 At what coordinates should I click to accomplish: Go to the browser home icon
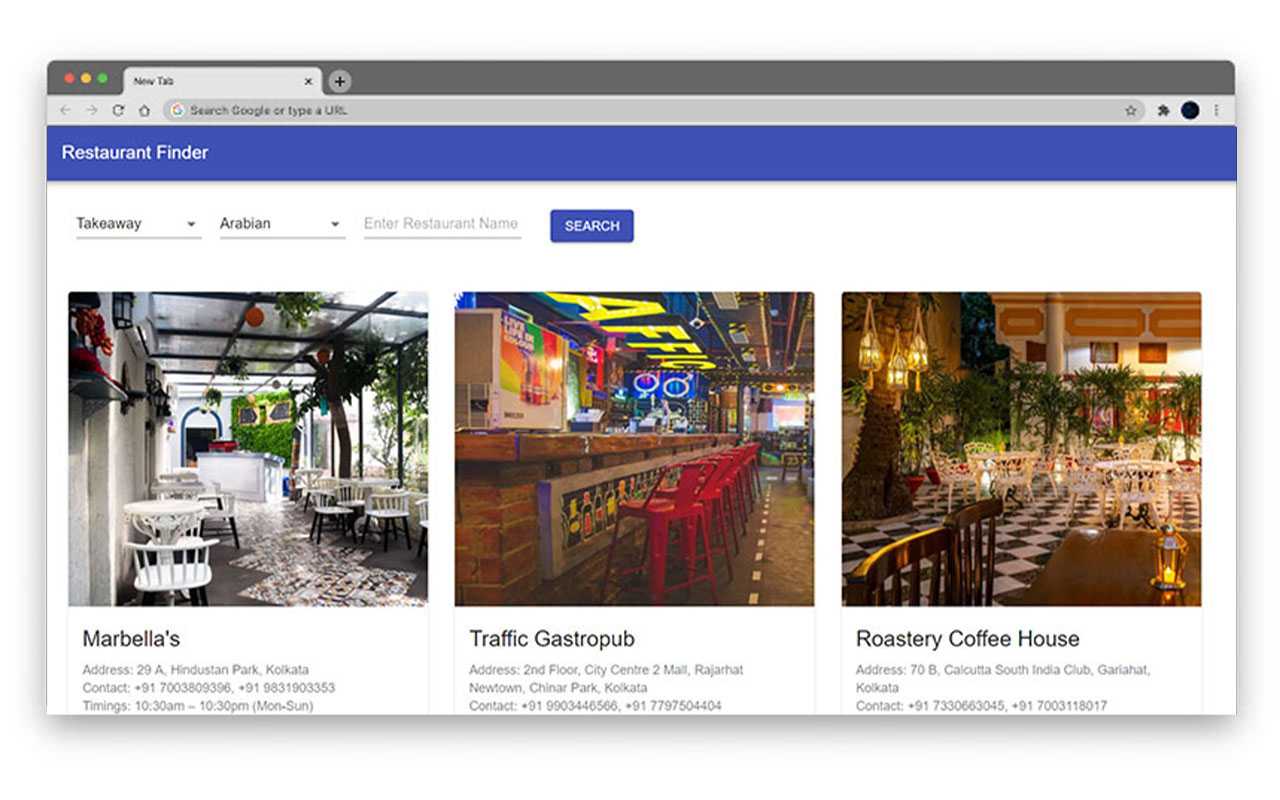point(144,111)
